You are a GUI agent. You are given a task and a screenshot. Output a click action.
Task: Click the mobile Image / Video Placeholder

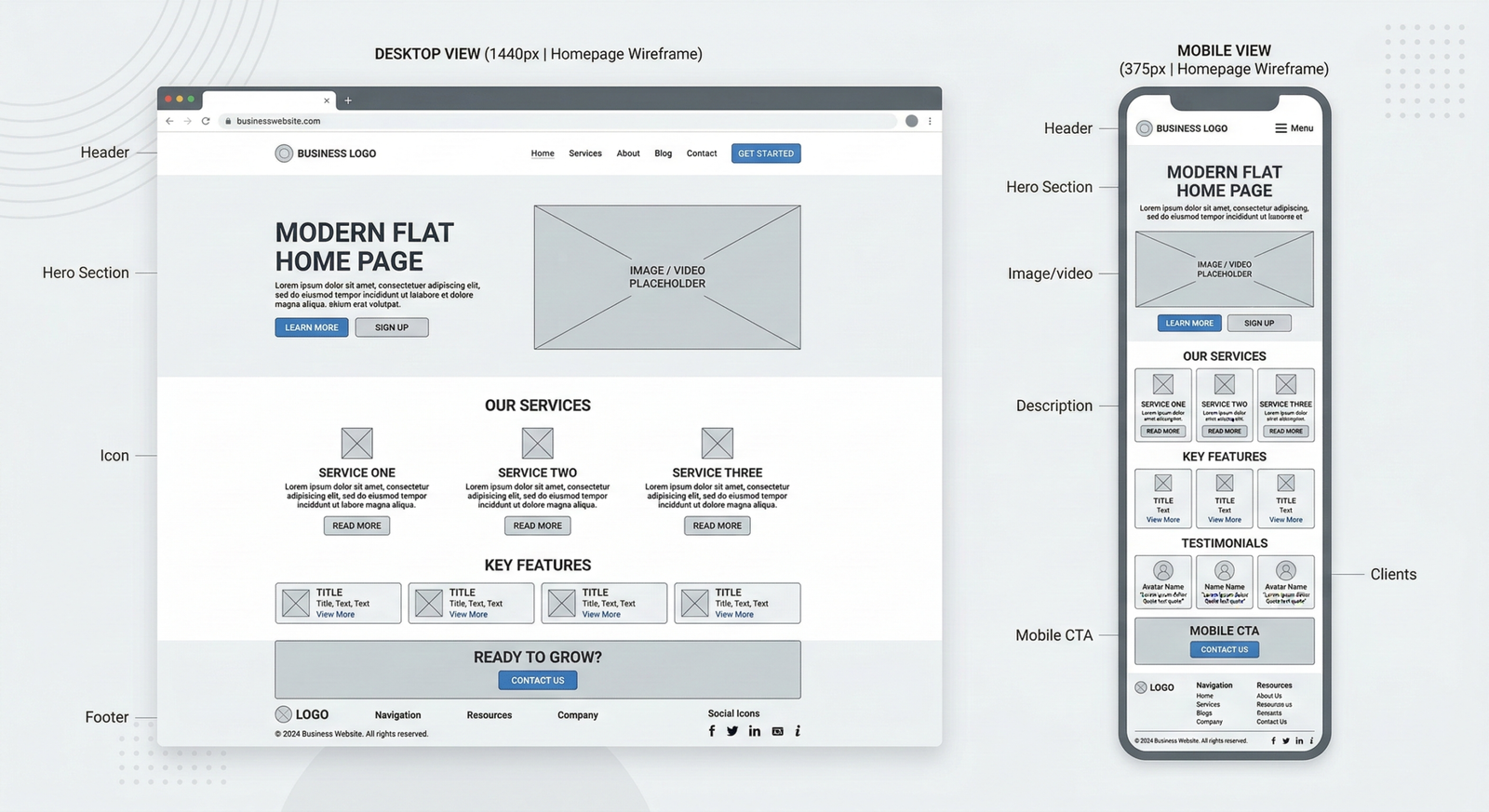[1225, 269]
